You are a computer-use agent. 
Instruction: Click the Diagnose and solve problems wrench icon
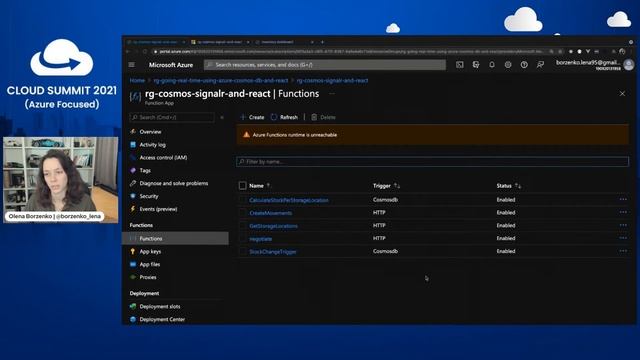point(133,183)
